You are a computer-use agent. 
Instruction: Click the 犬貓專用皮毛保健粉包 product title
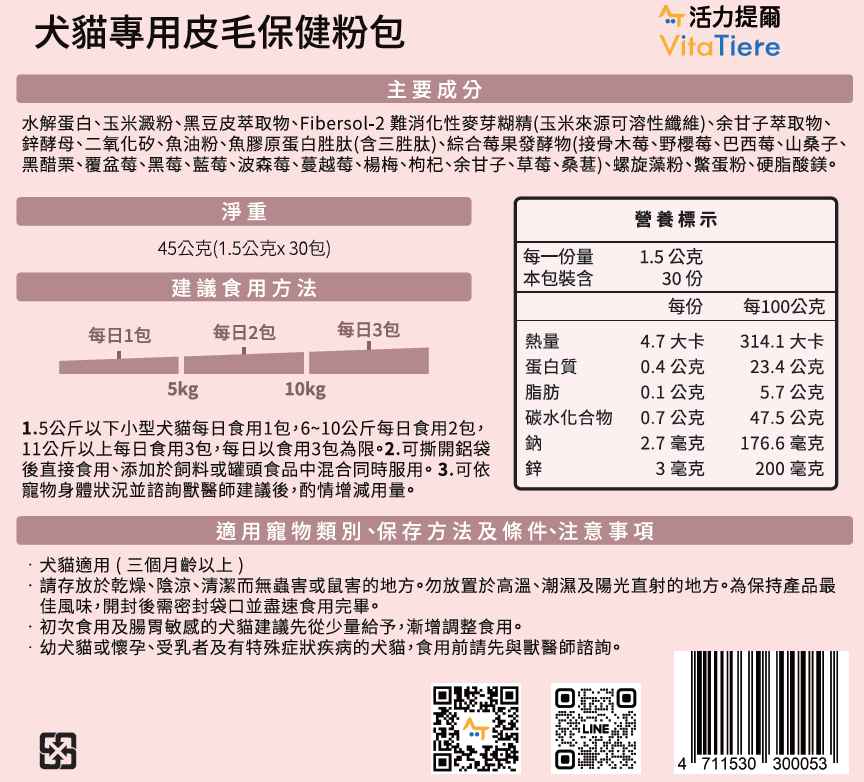pos(220,32)
